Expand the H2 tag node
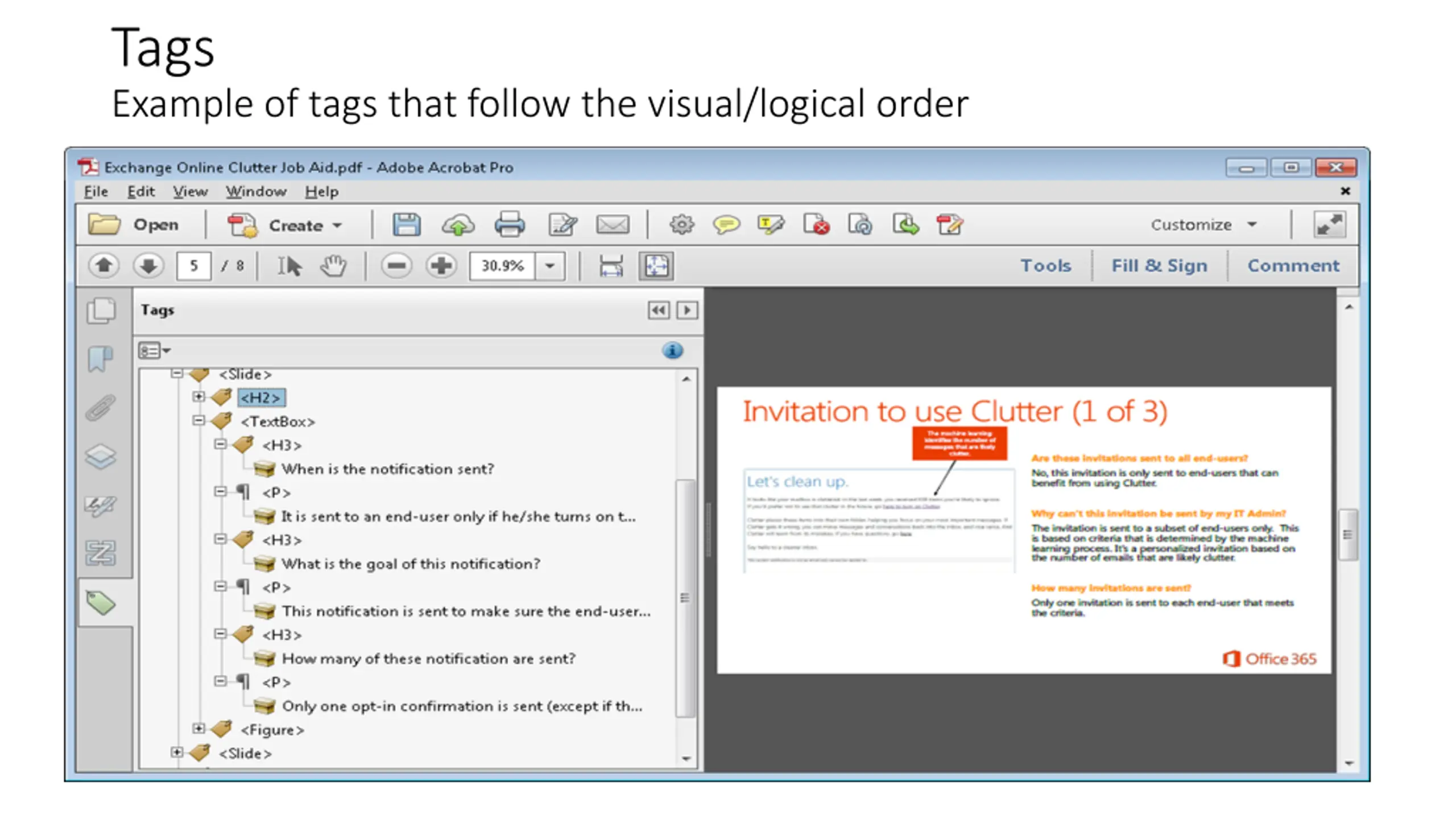The width and height of the screenshot is (1456, 819). point(198,396)
